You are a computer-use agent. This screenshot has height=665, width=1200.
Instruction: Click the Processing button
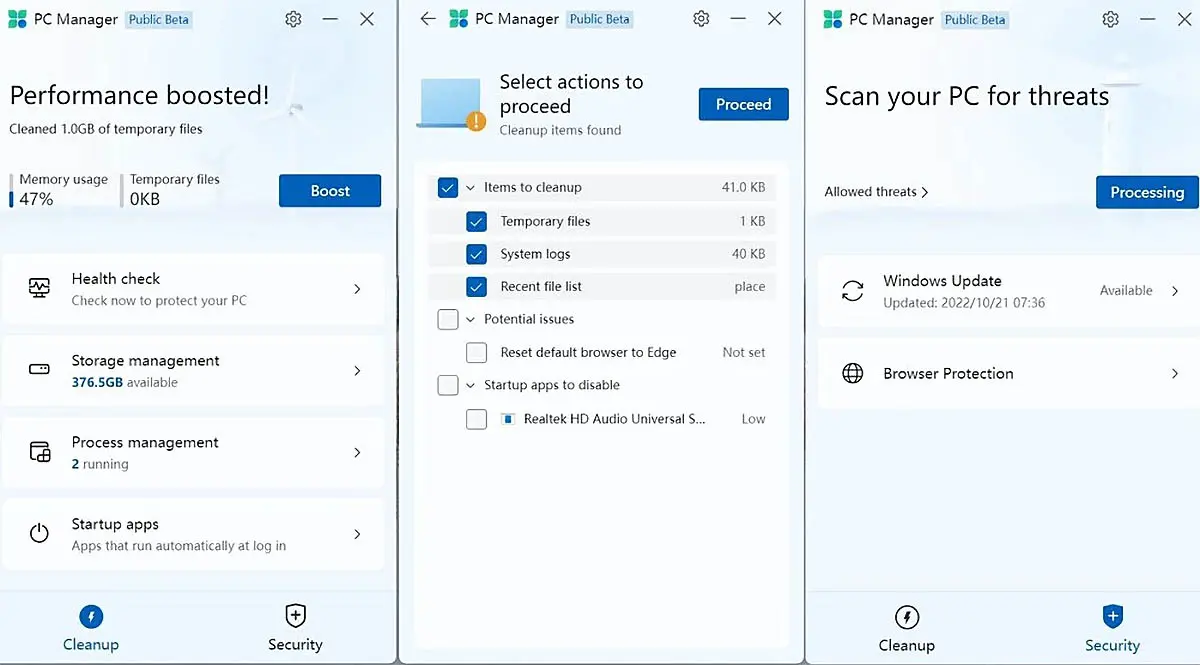(1147, 192)
